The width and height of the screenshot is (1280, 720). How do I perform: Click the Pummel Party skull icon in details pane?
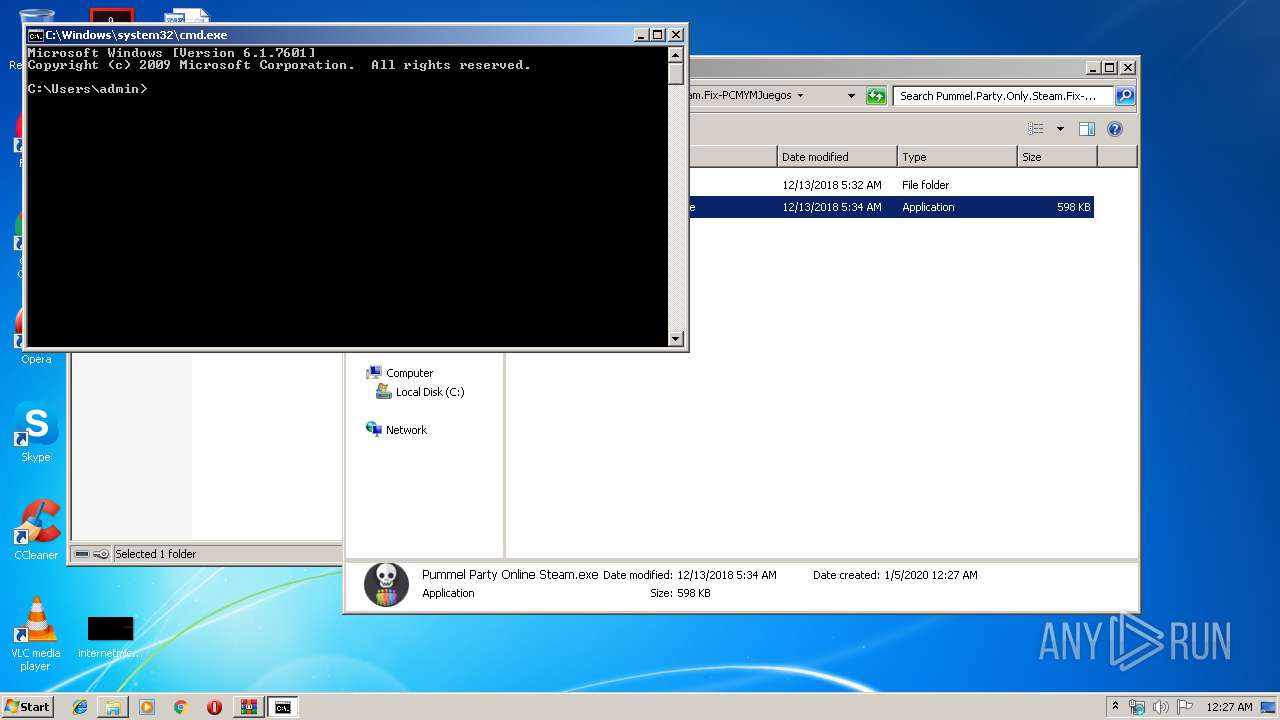click(386, 584)
